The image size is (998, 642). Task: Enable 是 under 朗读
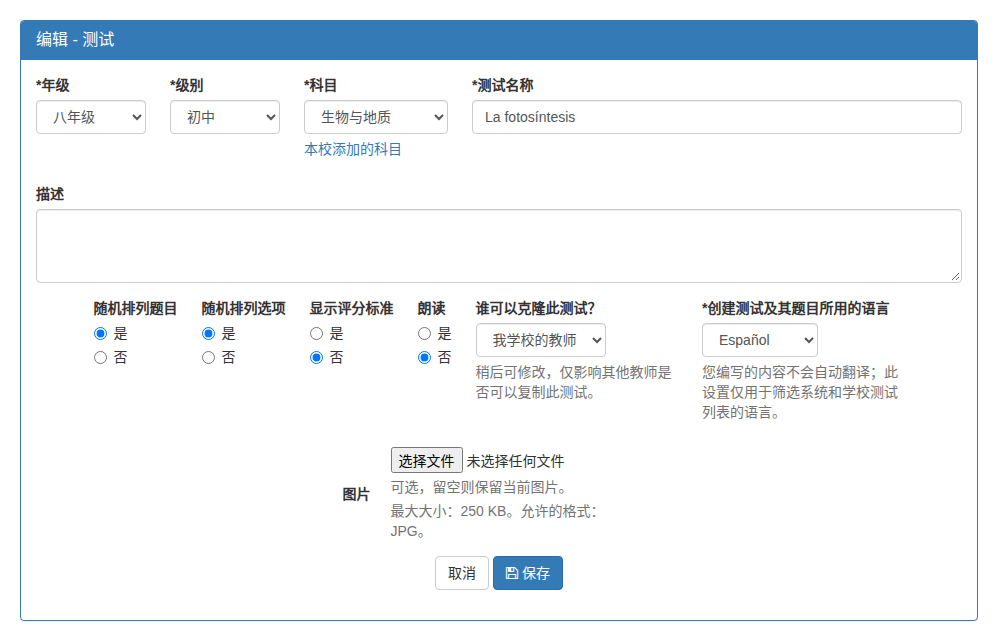[x=425, y=333]
